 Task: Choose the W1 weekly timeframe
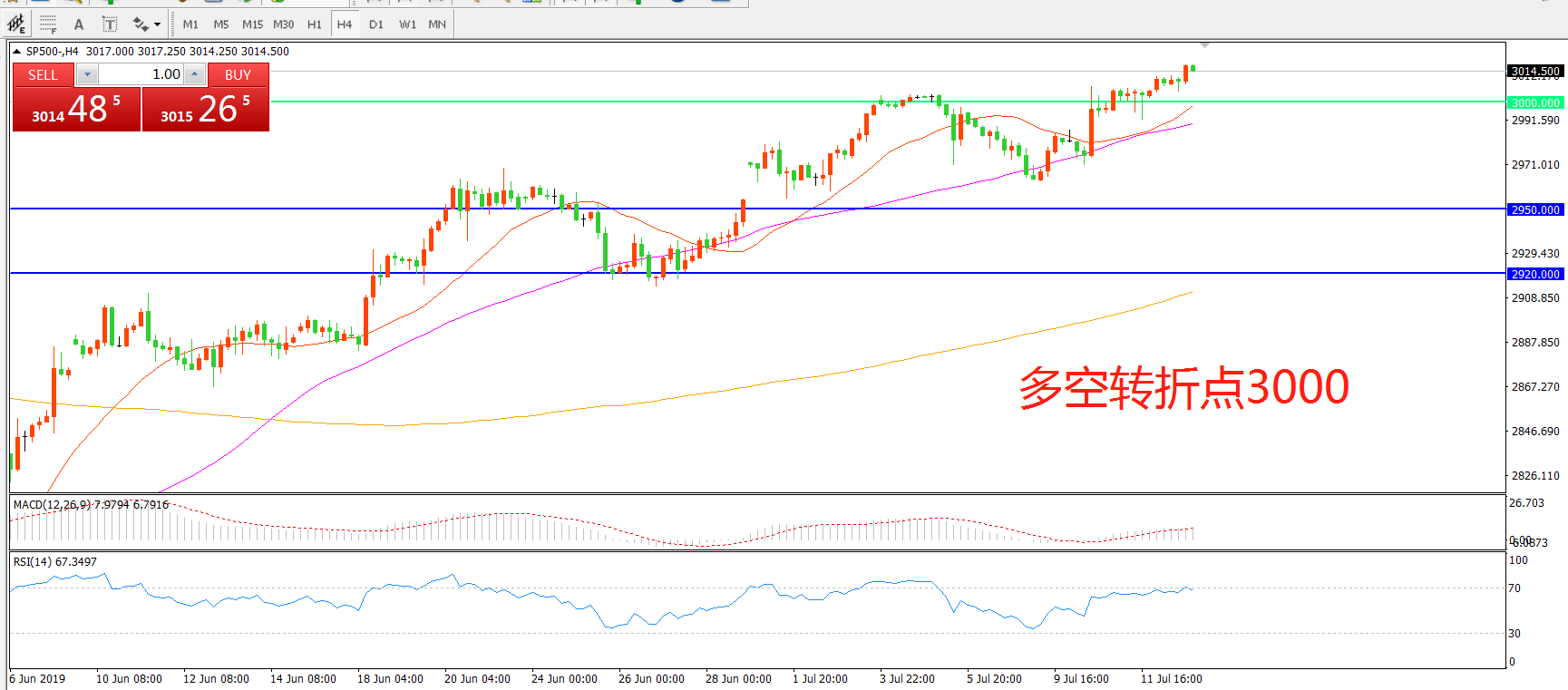point(408,24)
